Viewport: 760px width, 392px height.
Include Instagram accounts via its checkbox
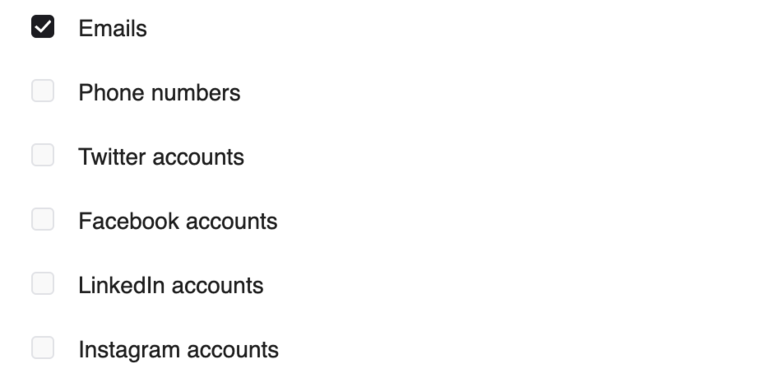click(x=43, y=348)
